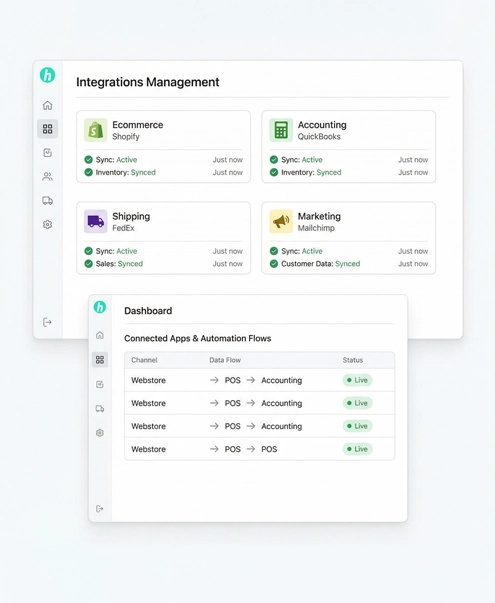Click the Live badge in second table row
Screen dimensions: 495x603
357,403
